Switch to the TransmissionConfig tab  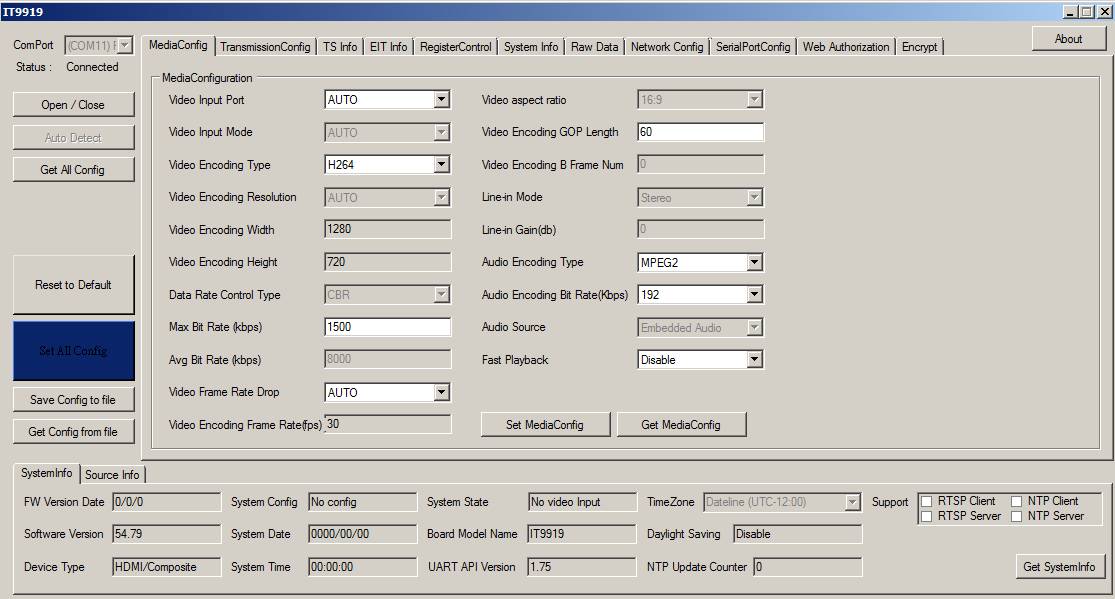point(265,47)
